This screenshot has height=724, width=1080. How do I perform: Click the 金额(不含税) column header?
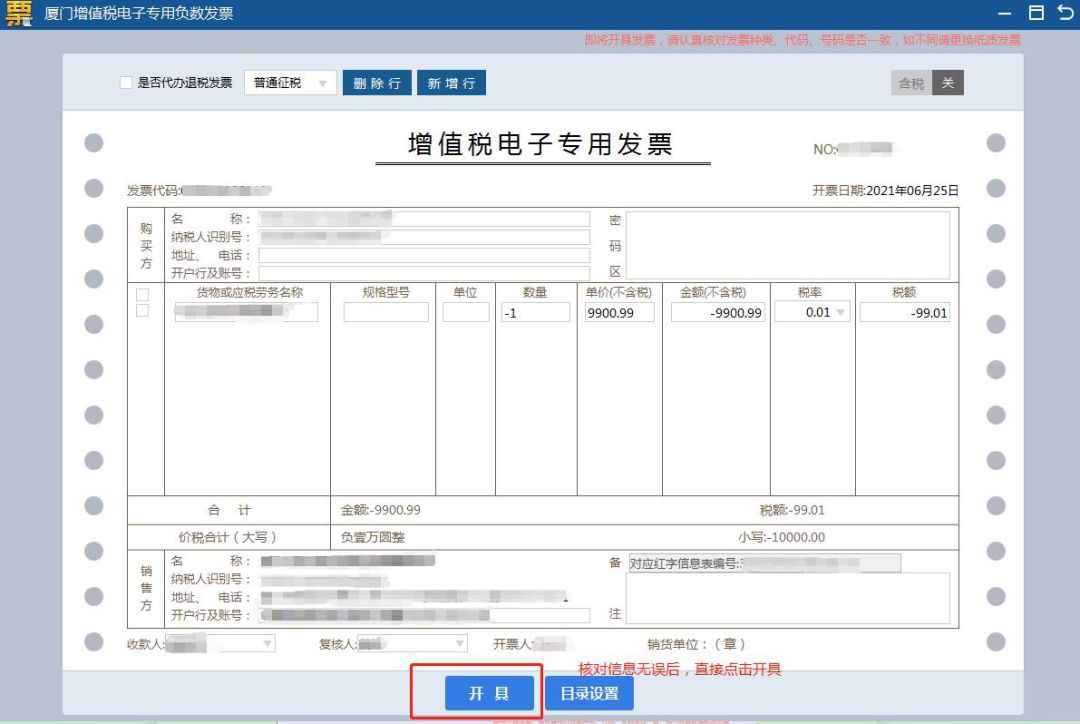[713, 292]
